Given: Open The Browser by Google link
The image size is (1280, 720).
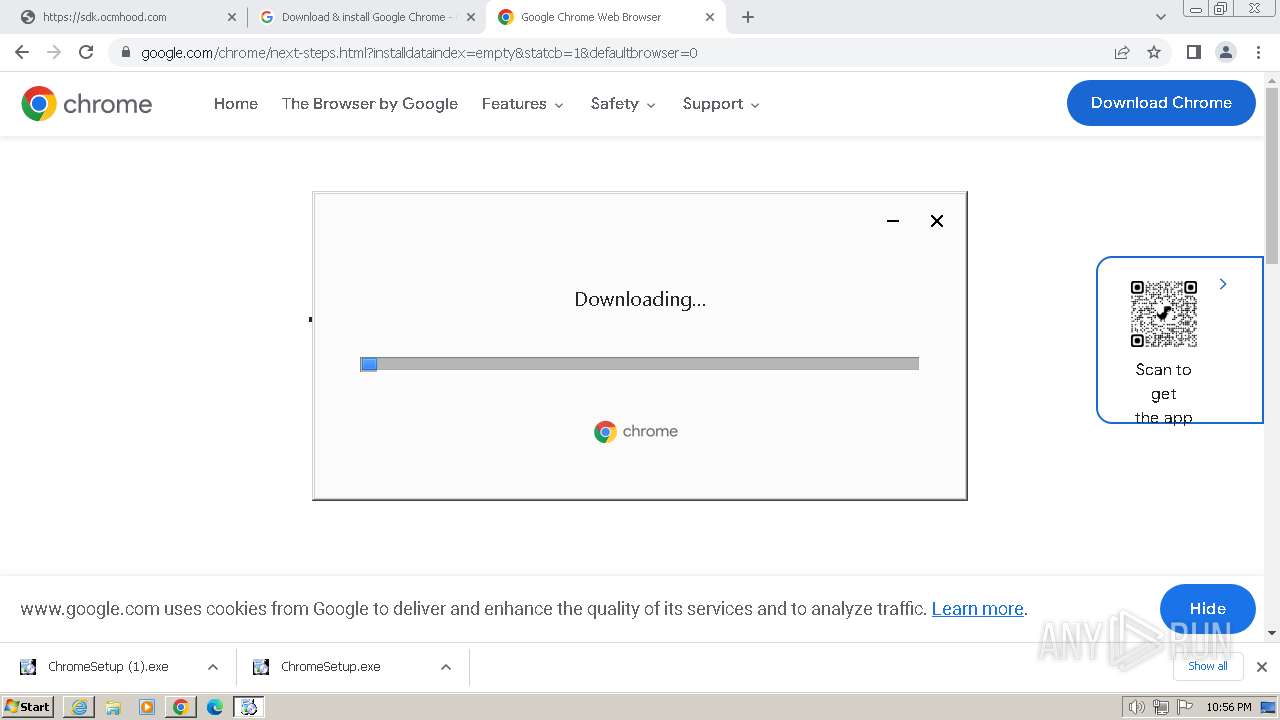Looking at the screenshot, I should pyautogui.click(x=370, y=103).
